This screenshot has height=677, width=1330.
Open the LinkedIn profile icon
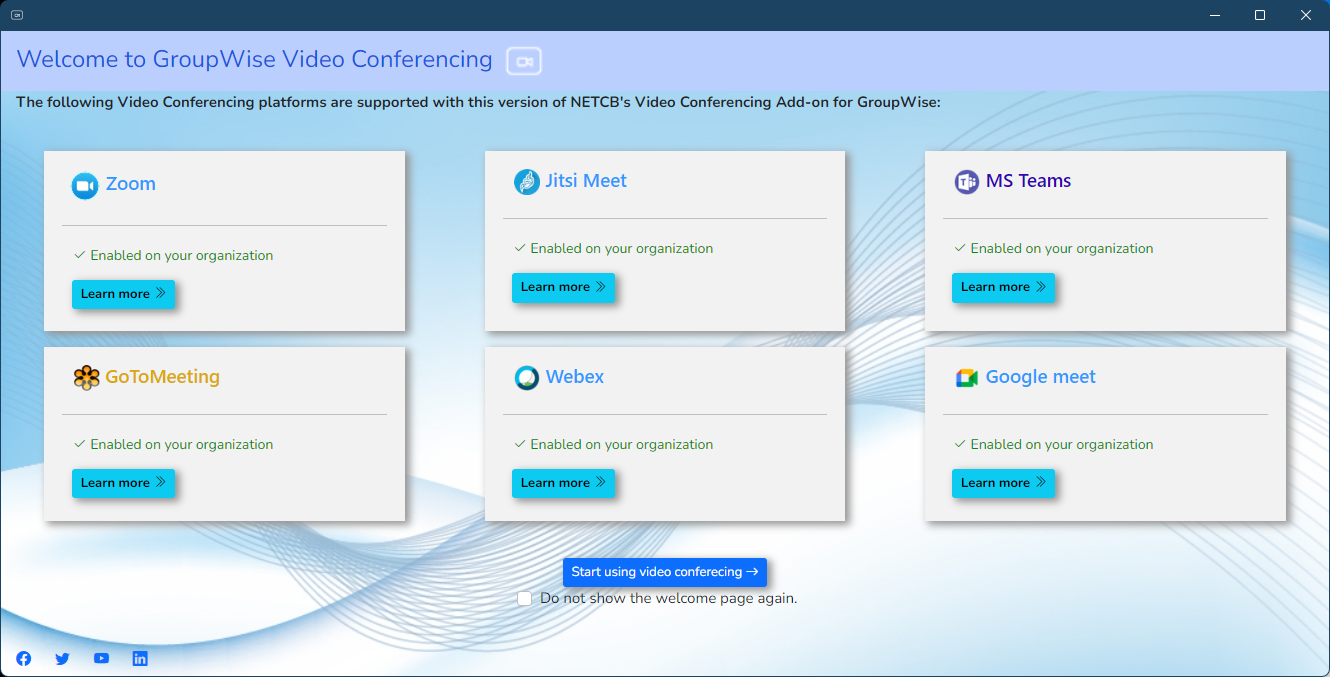140,658
